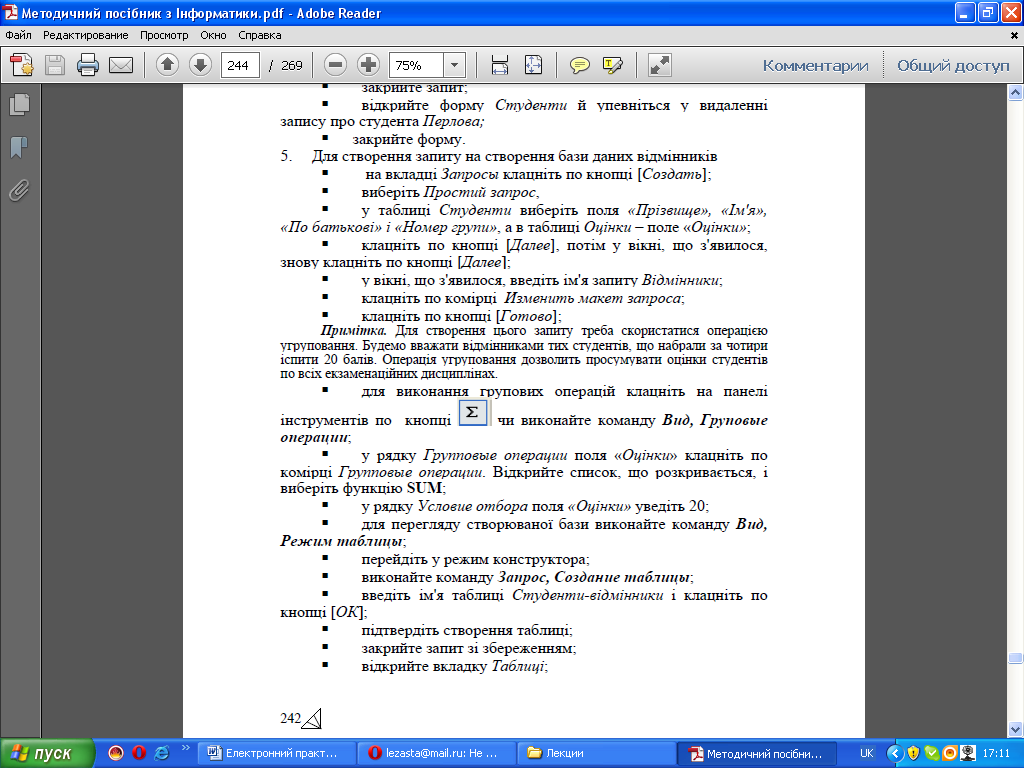The width and height of the screenshot is (1024, 768).
Task: Close the document with the menu bar X
Action: click(1014, 35)
